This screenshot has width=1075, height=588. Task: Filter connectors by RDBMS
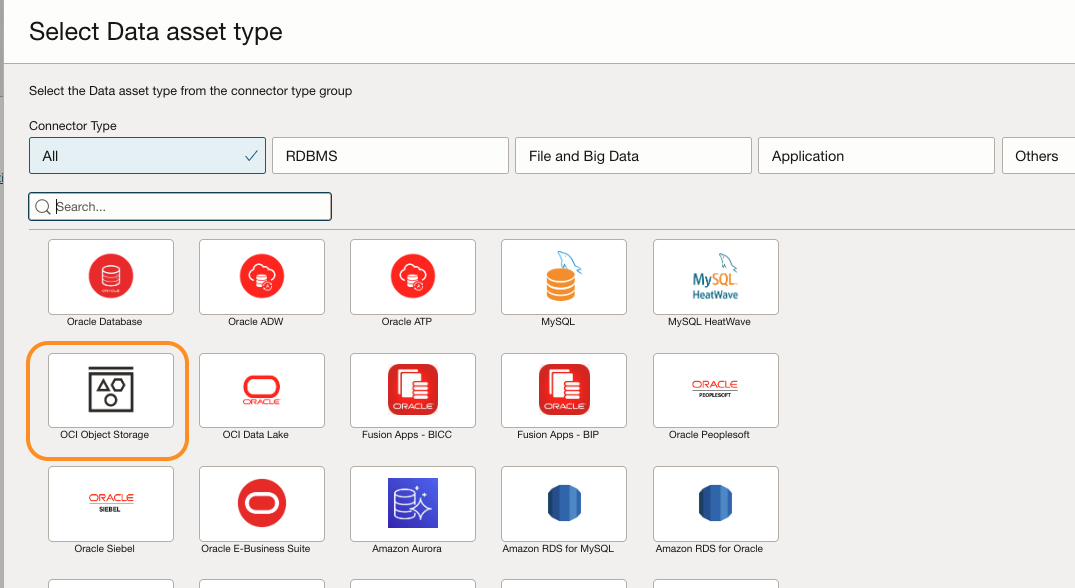(x=390, y=156)
